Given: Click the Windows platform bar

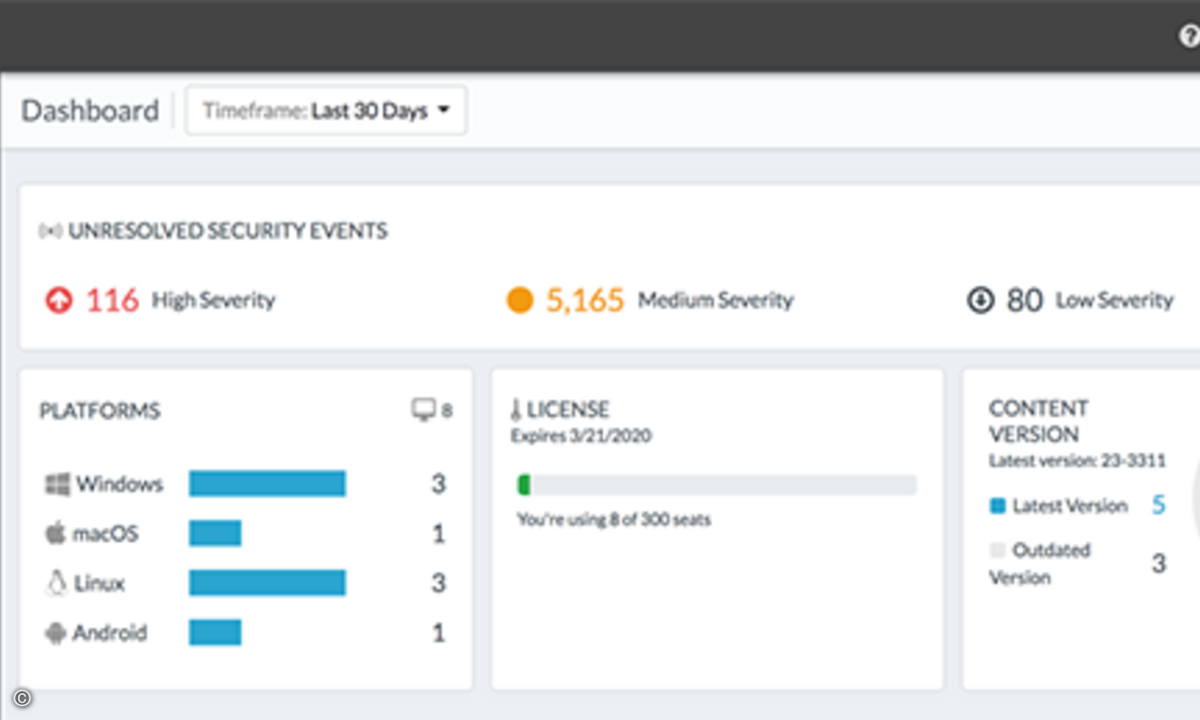Looking at the screenshot, I should (267, 484).
